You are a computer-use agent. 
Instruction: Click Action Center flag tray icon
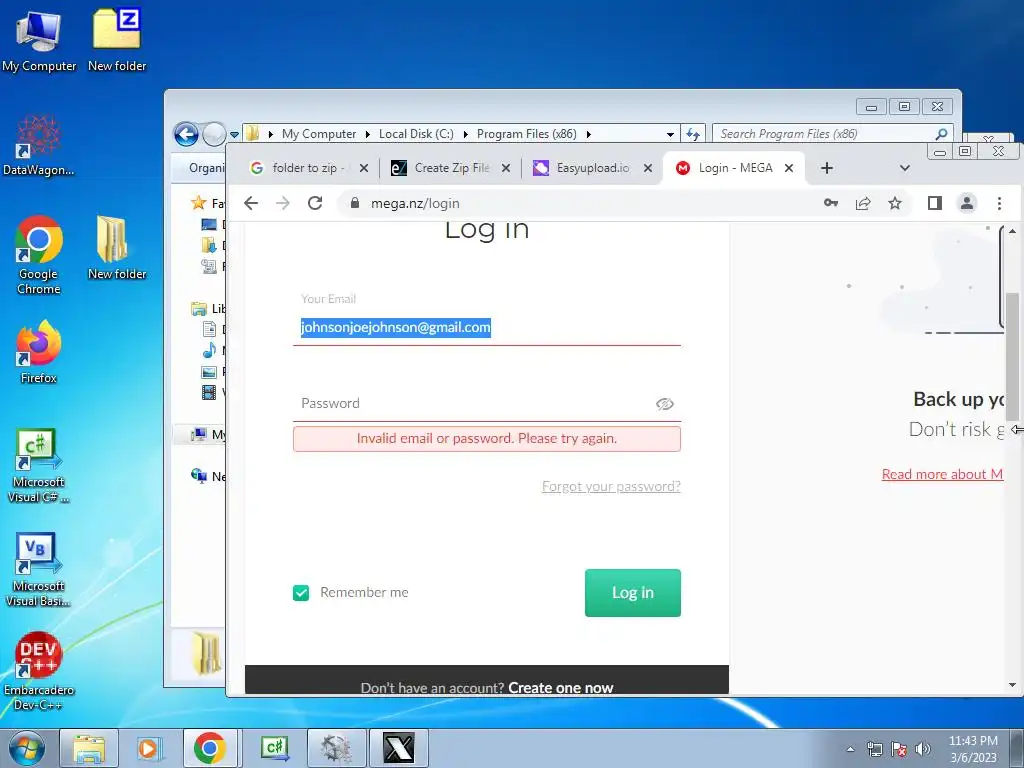tap(899, 749)
